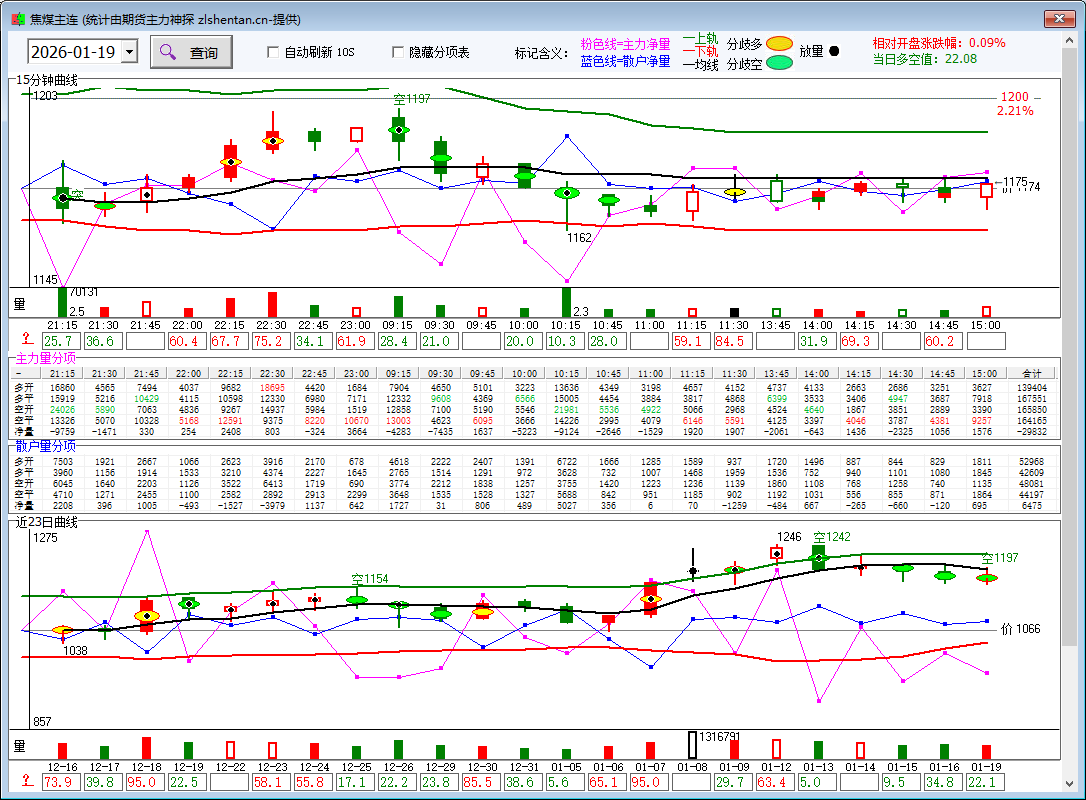The height and width of the screenshot is (800, 1086).
Task: Click the 21:15 value box 25.7
Action: 62,341
